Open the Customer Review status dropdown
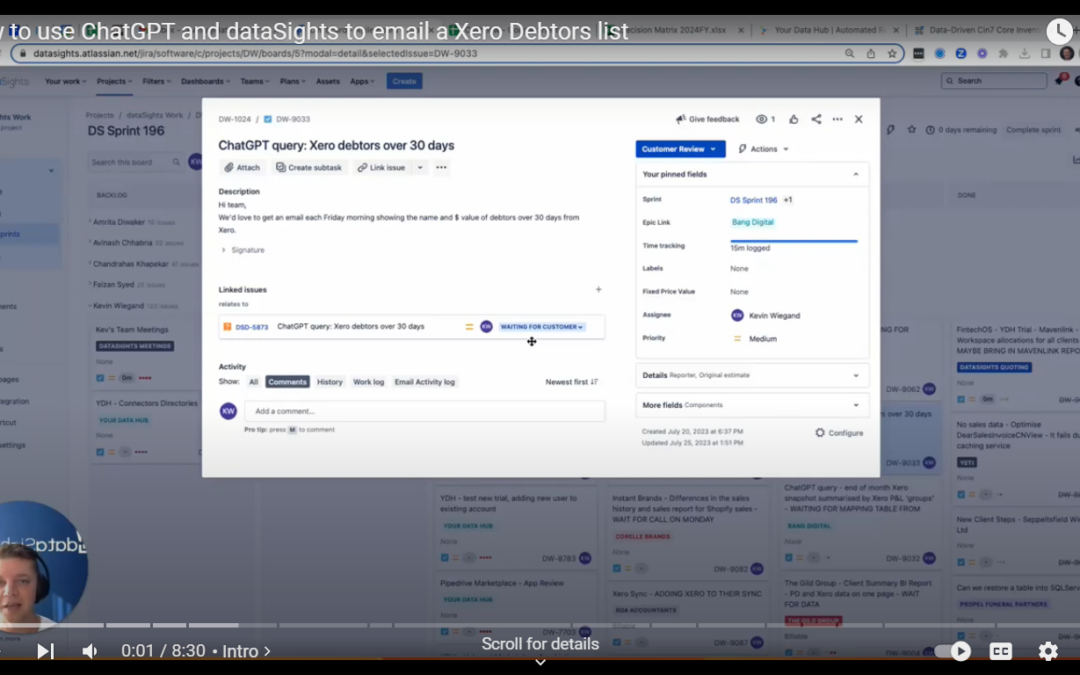This screenshot has width=1080, height=675. pyautogui.click(x=680, y=149)
